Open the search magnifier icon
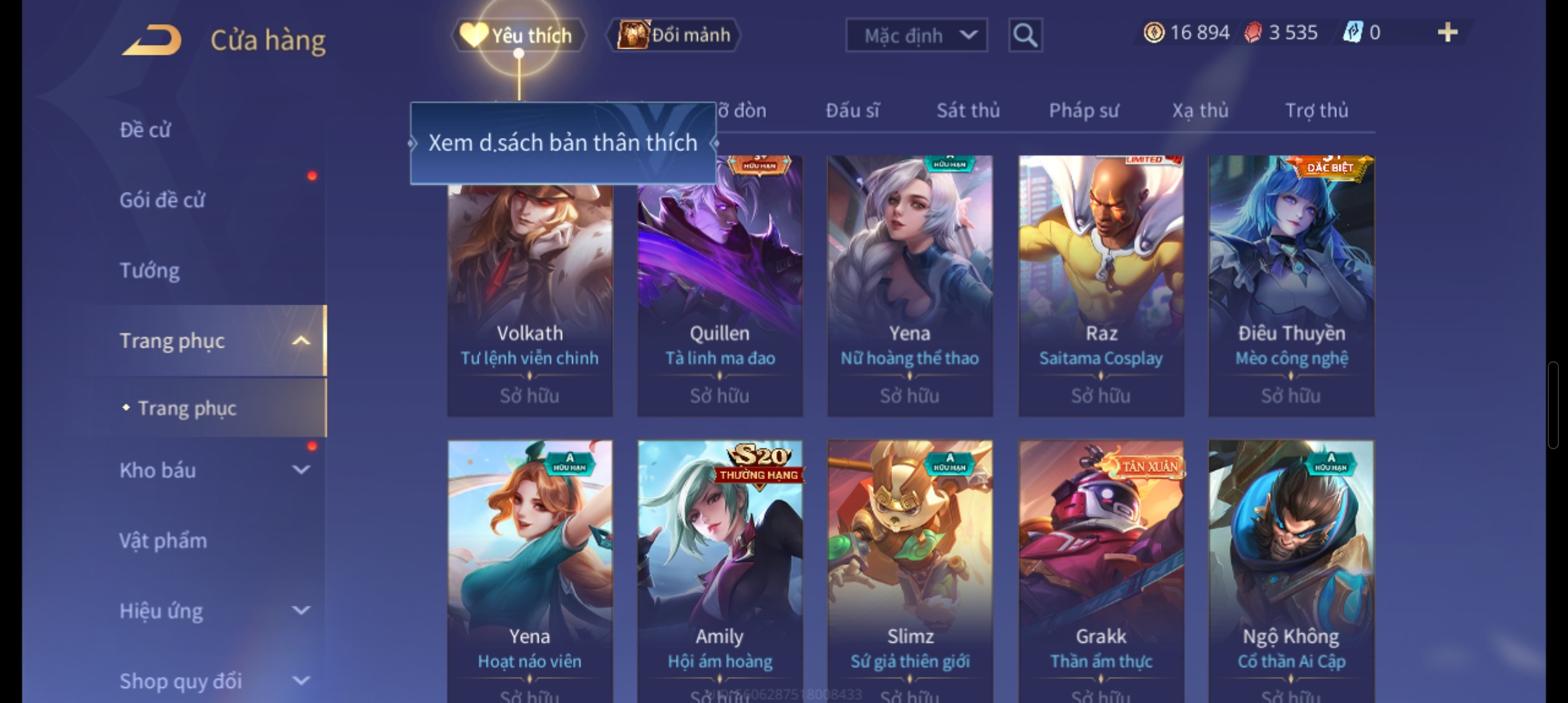1568x703 pixels. pyautogui.click(x=1025, y=35)
